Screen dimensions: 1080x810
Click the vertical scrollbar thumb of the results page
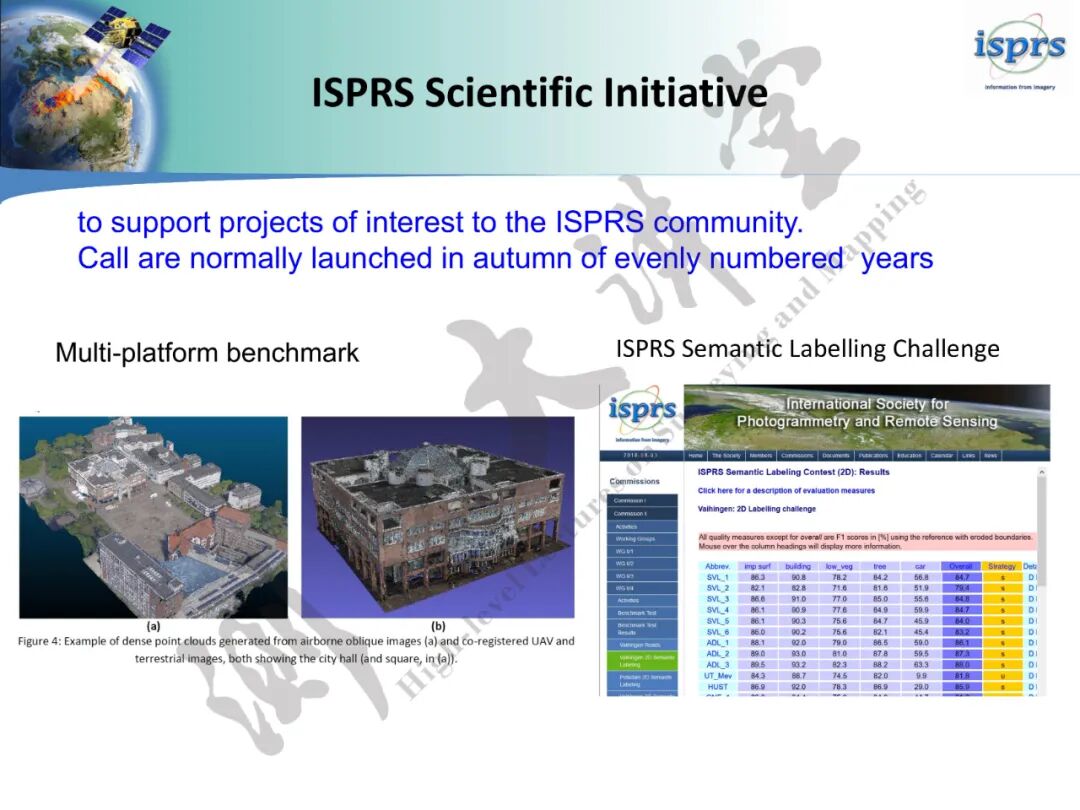pyautogui.click(x=1041, y=530)
